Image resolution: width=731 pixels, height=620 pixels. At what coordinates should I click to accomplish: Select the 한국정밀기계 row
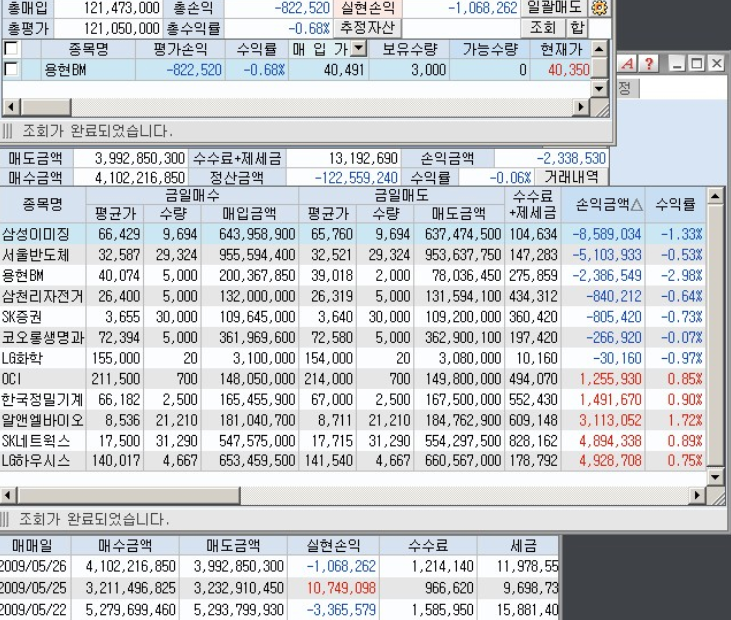point(352,399)
